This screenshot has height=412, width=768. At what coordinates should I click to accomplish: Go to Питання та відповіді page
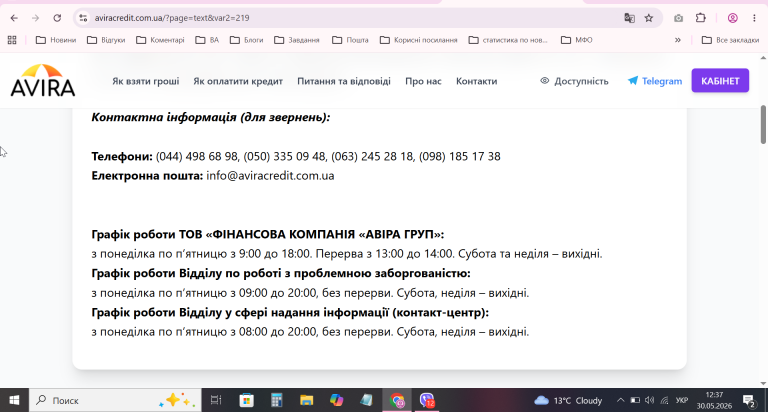pos(344,81)
